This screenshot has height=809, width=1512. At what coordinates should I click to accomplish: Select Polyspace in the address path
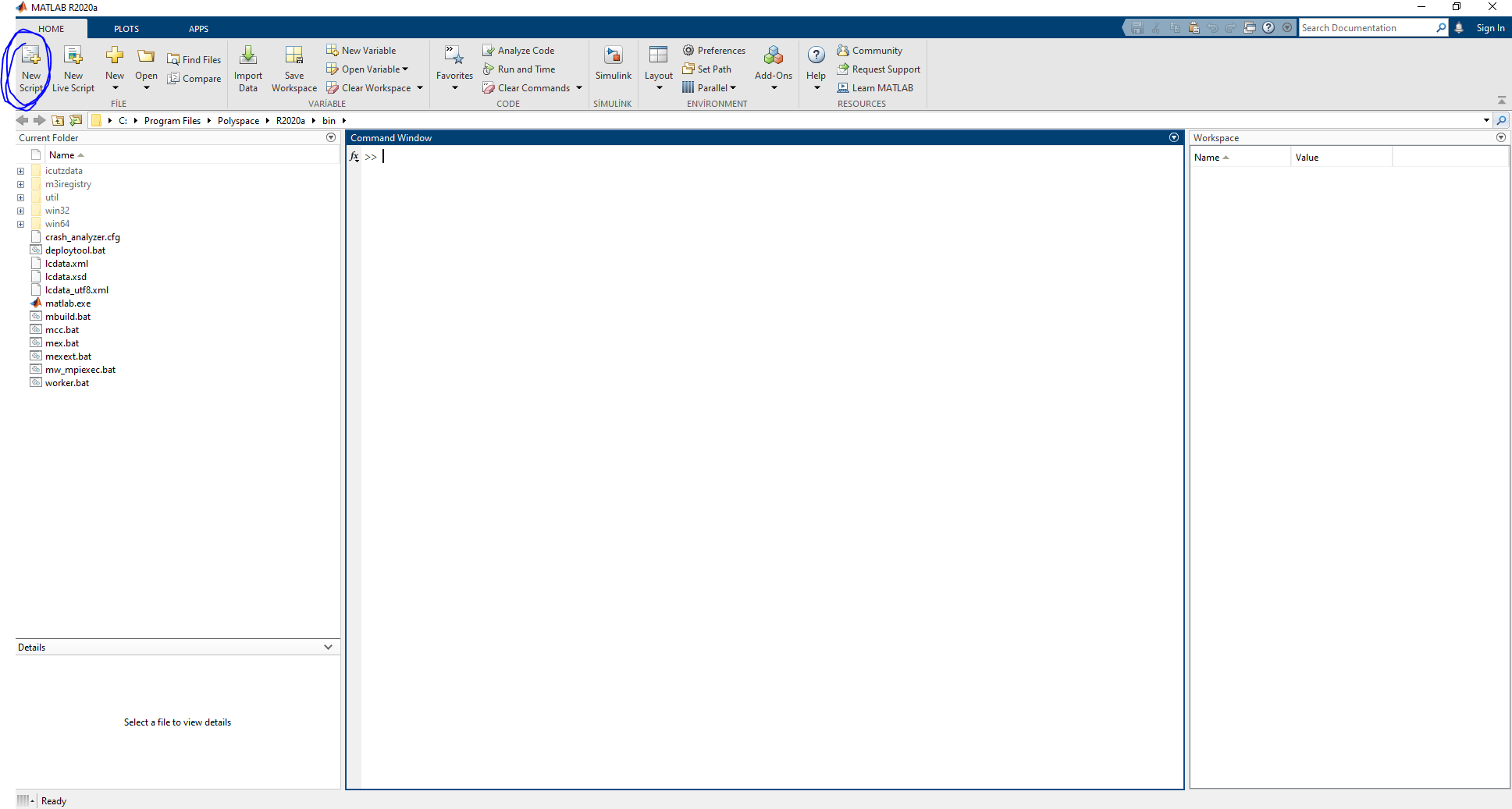[x=238, y=120]
